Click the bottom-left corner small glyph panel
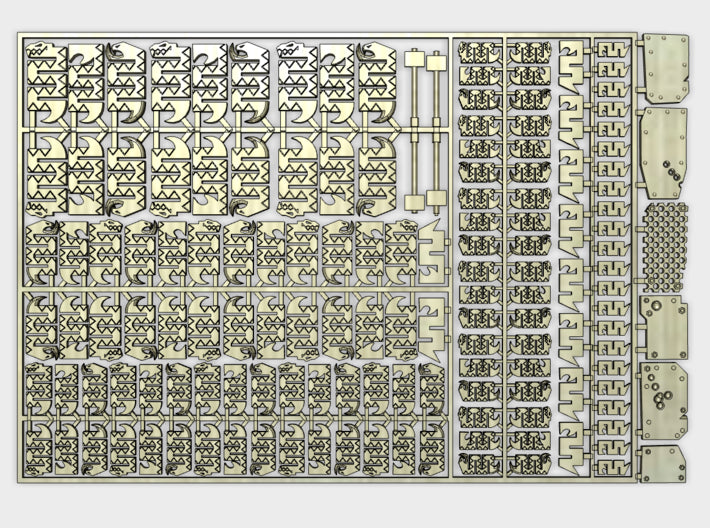 [38, 445]
